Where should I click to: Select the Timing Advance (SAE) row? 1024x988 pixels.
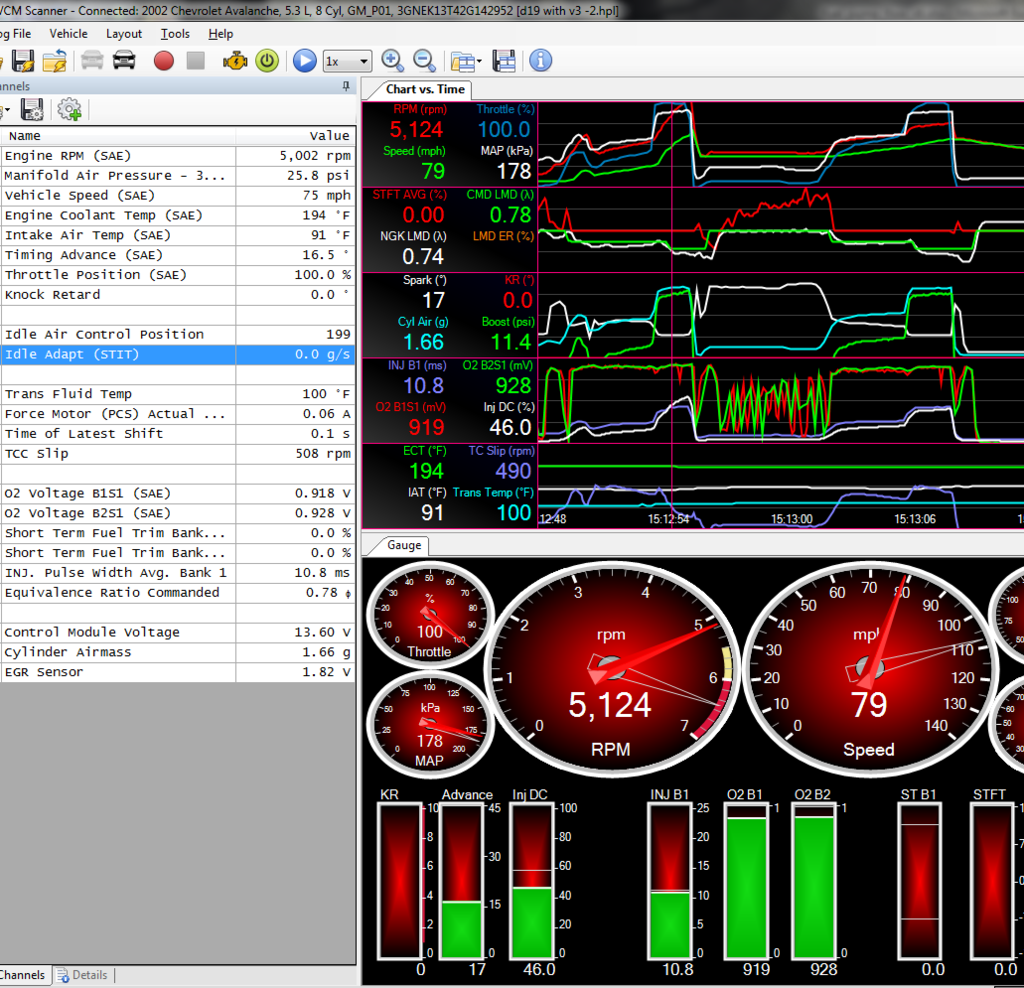178,255
